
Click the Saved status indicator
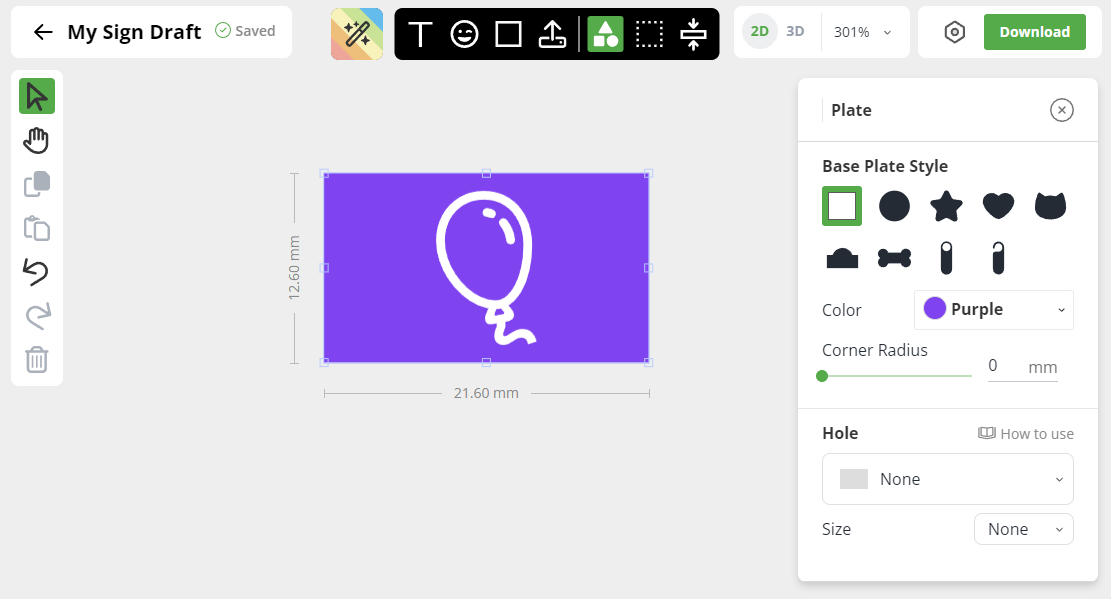point(245,30)
